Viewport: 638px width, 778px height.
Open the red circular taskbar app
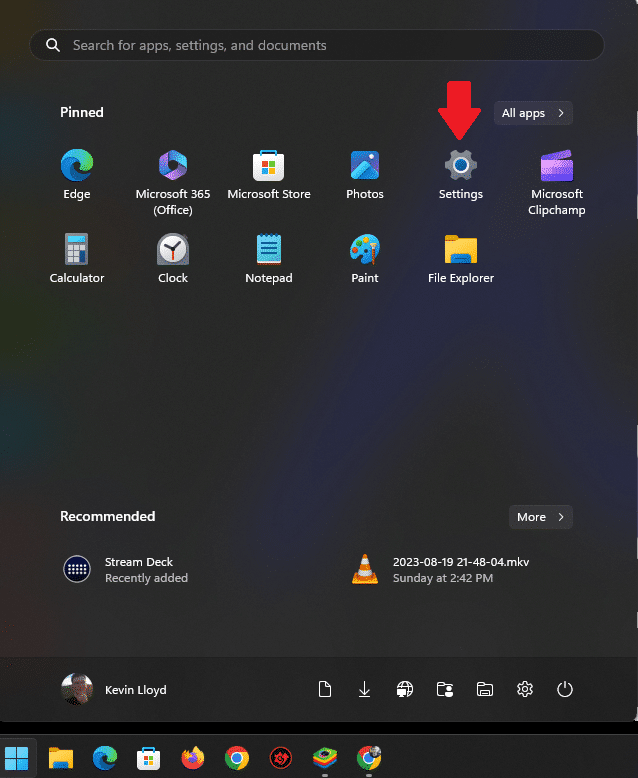[281, 758]
